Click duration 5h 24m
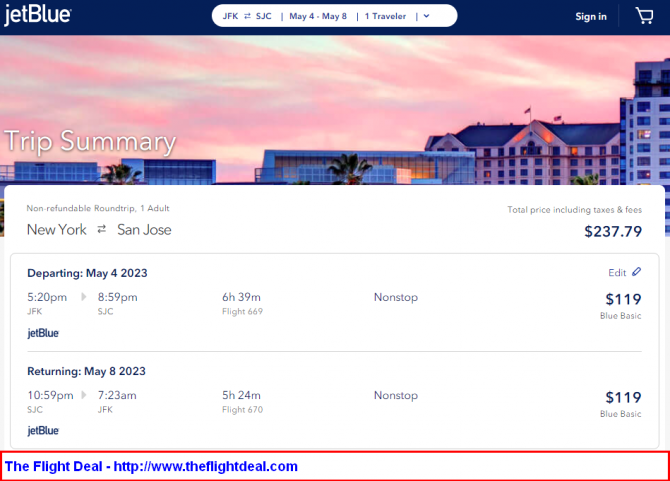Viewport: 670px width, 481px height. coord(241,396)
